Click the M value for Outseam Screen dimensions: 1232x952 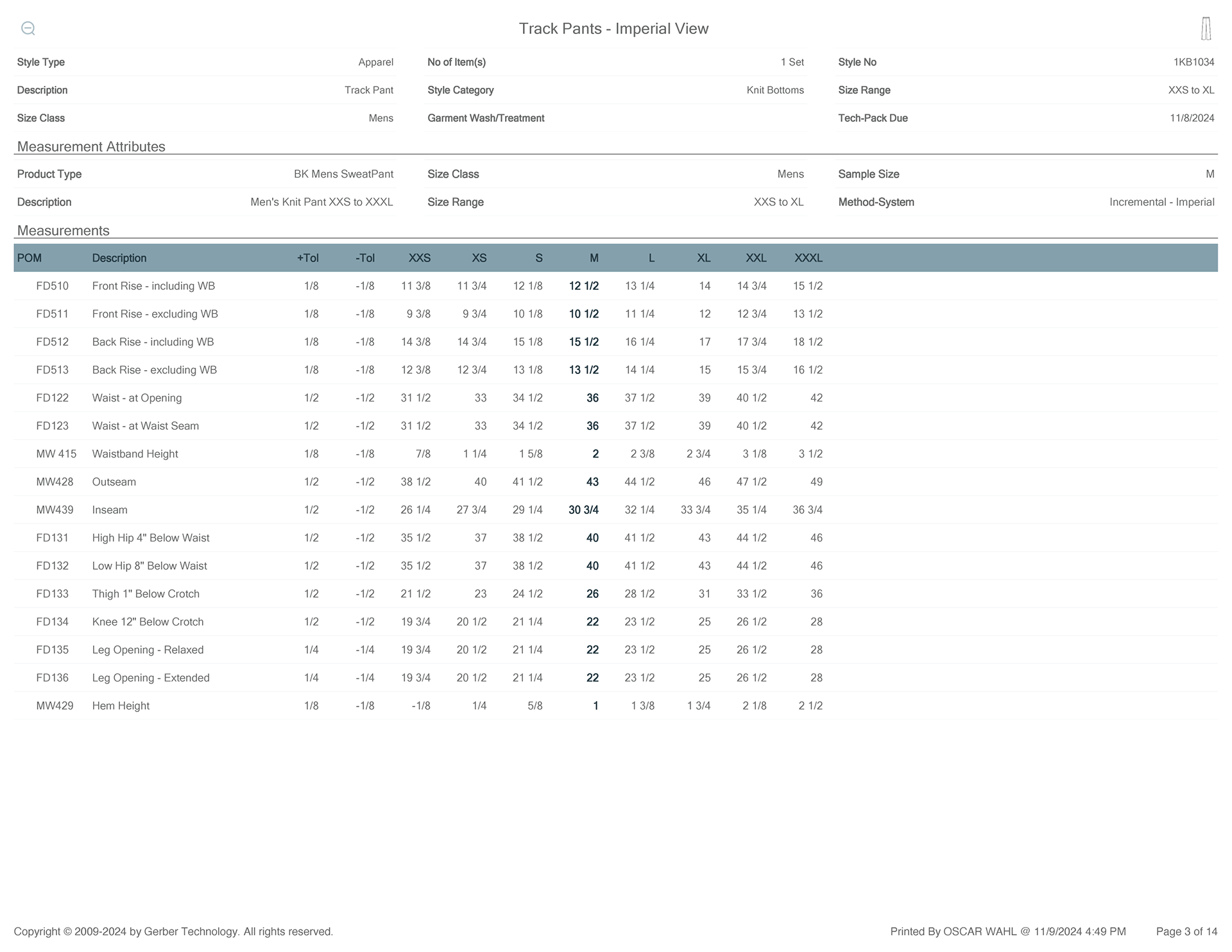pyautogui.click(x=592, y=482)
